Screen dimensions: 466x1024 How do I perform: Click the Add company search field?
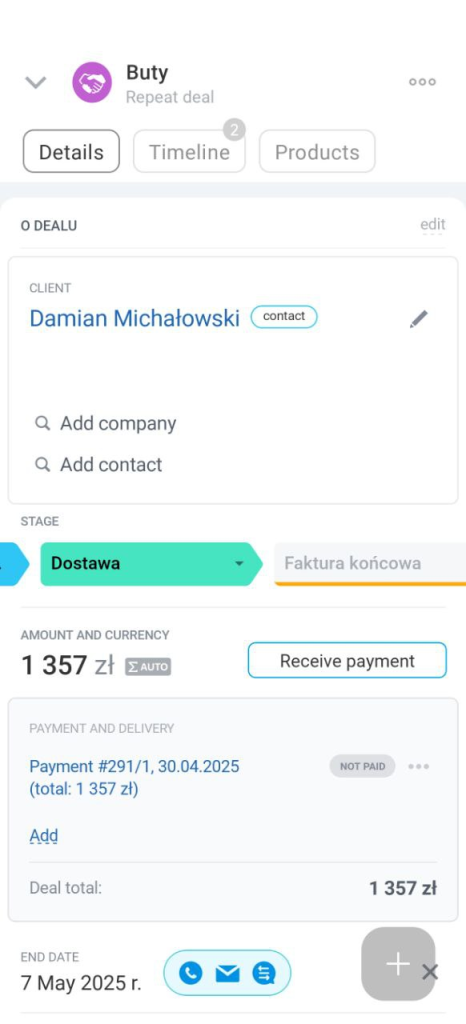pyautogui.click(x=106, y=423)
